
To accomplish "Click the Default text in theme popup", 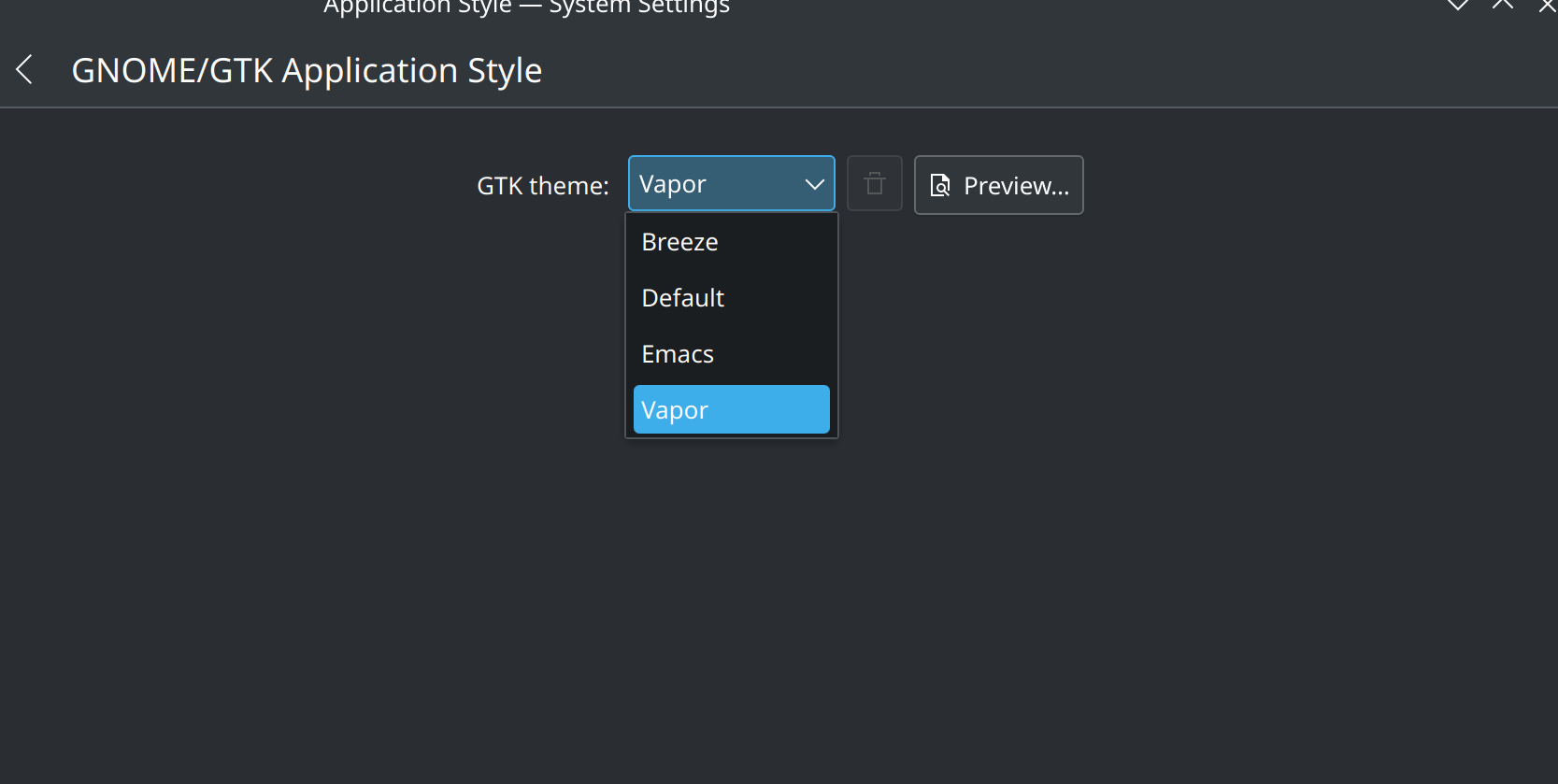I will coord(682,298).
